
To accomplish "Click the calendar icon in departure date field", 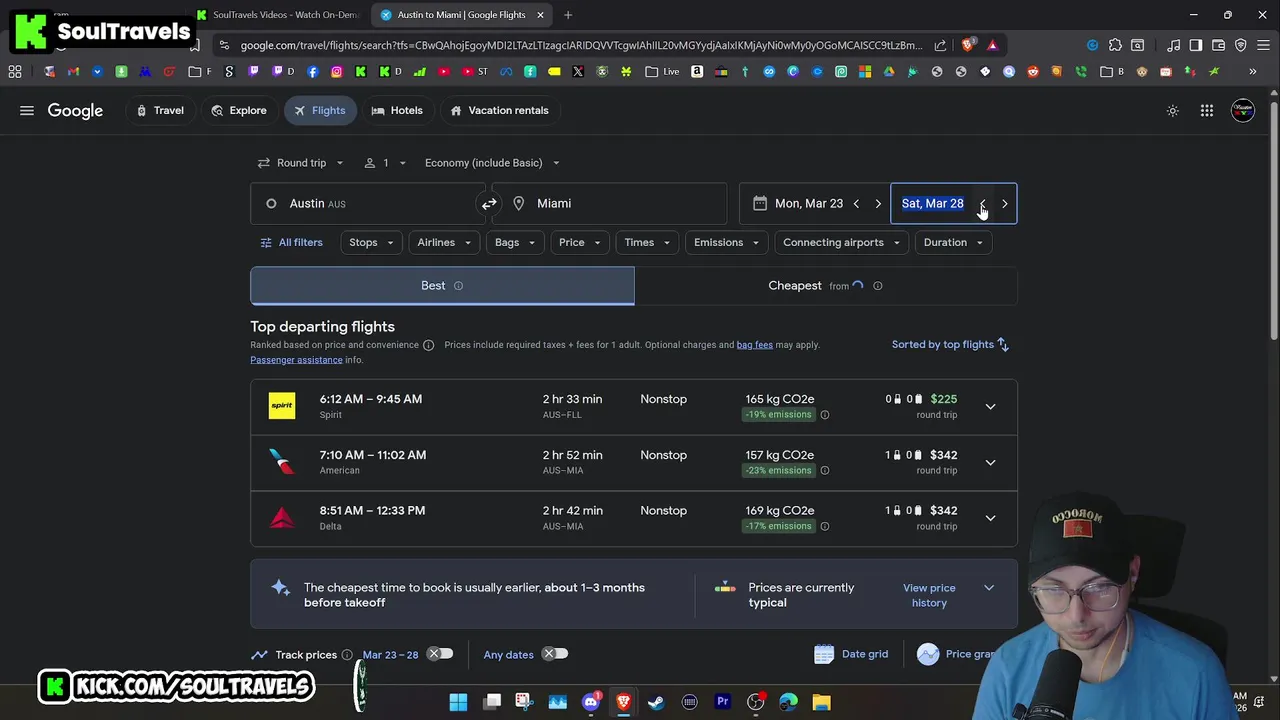I will pyautogui.click(x=760, y=204).
